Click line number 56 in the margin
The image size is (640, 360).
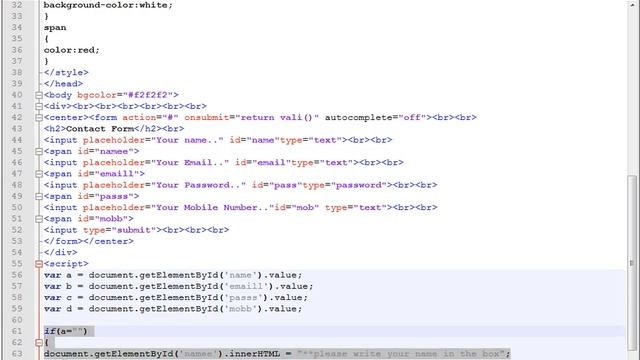coord(17,275)
